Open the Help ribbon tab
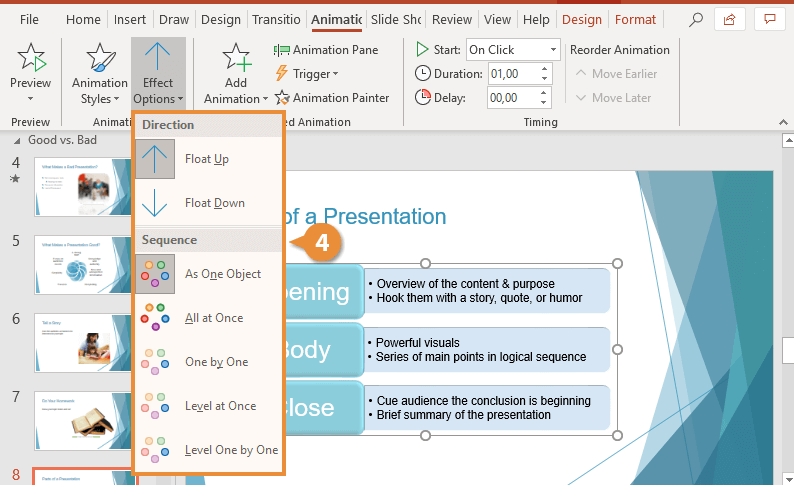 536,20
